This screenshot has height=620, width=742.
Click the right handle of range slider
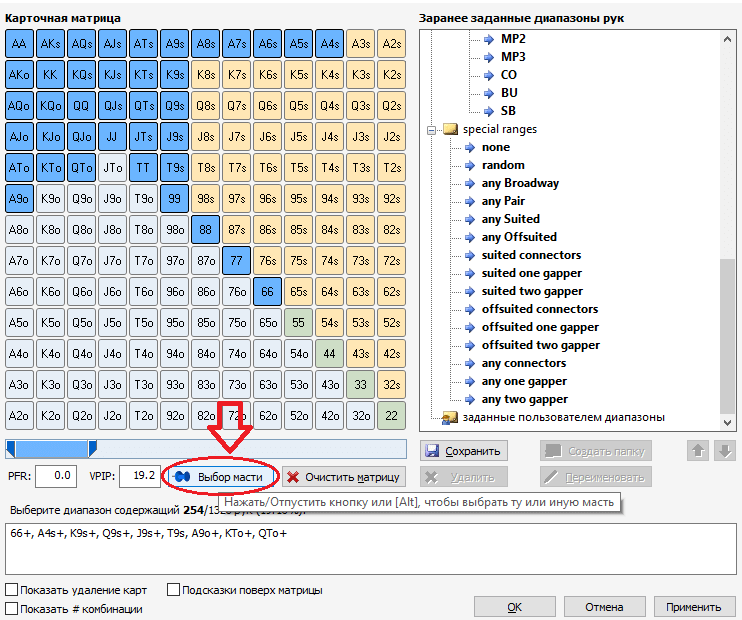tap(92, 449)
